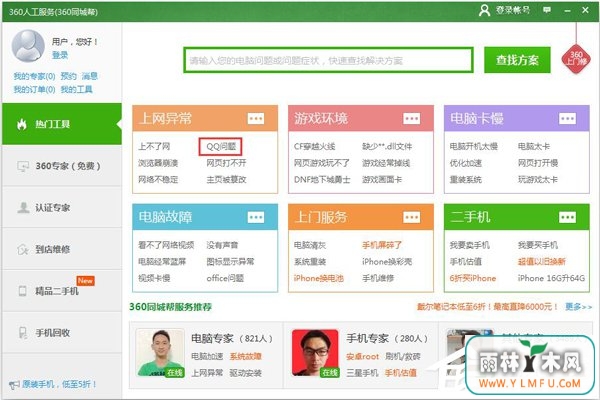The image size is (600, 400).
Task: Click the monitor icon beside 360专家
Action: [x=23, y=166]
